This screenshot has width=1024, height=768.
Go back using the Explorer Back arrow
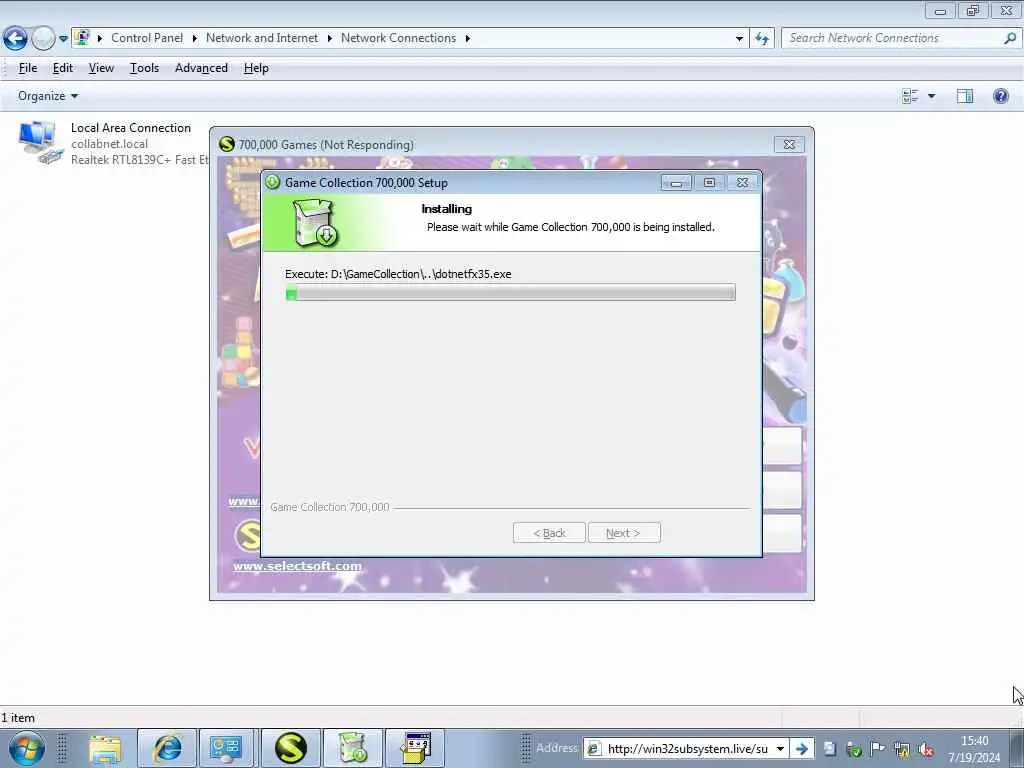15,39
